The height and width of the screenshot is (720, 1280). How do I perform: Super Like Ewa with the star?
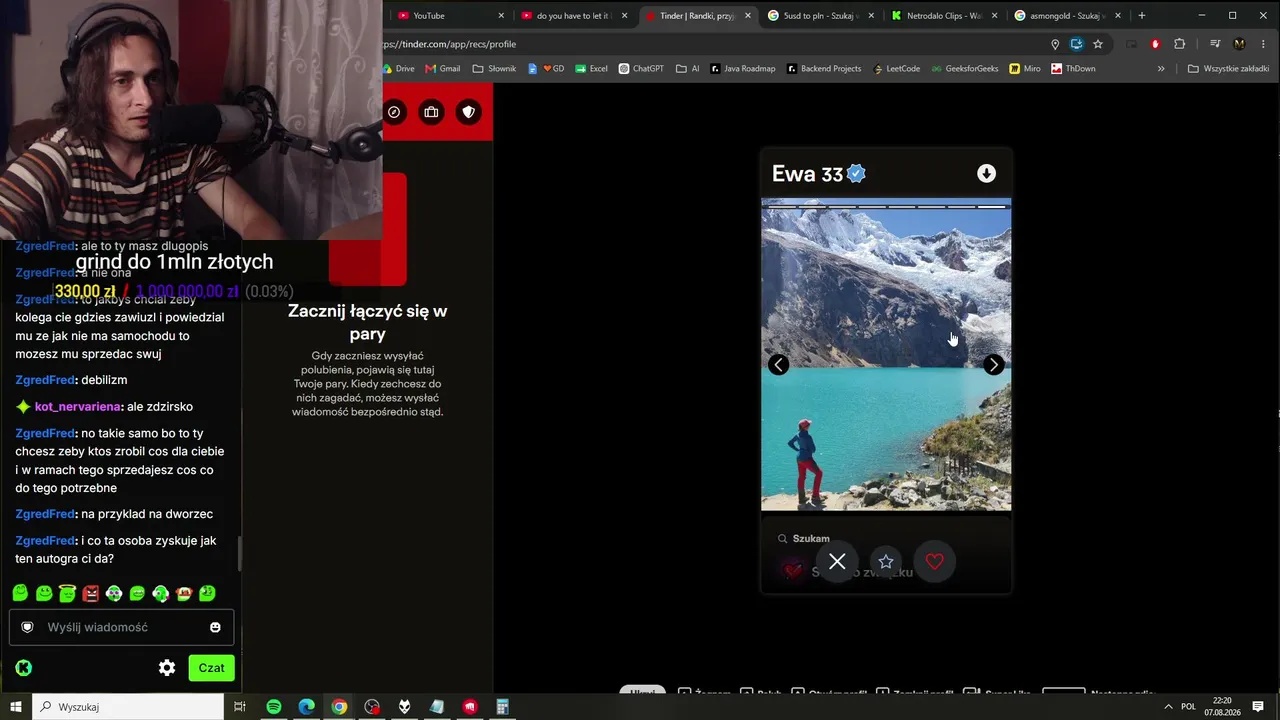click(886, 562)
